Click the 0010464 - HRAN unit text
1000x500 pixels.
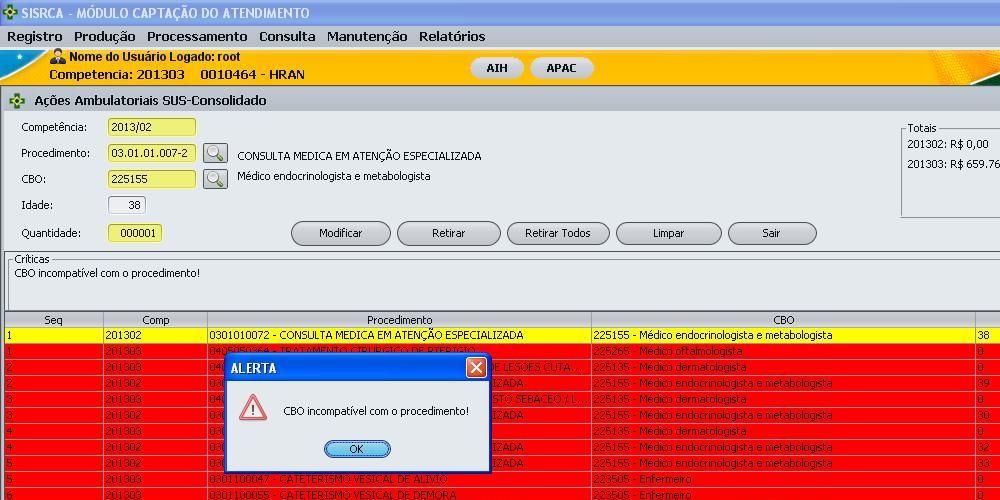click(253, 75)
